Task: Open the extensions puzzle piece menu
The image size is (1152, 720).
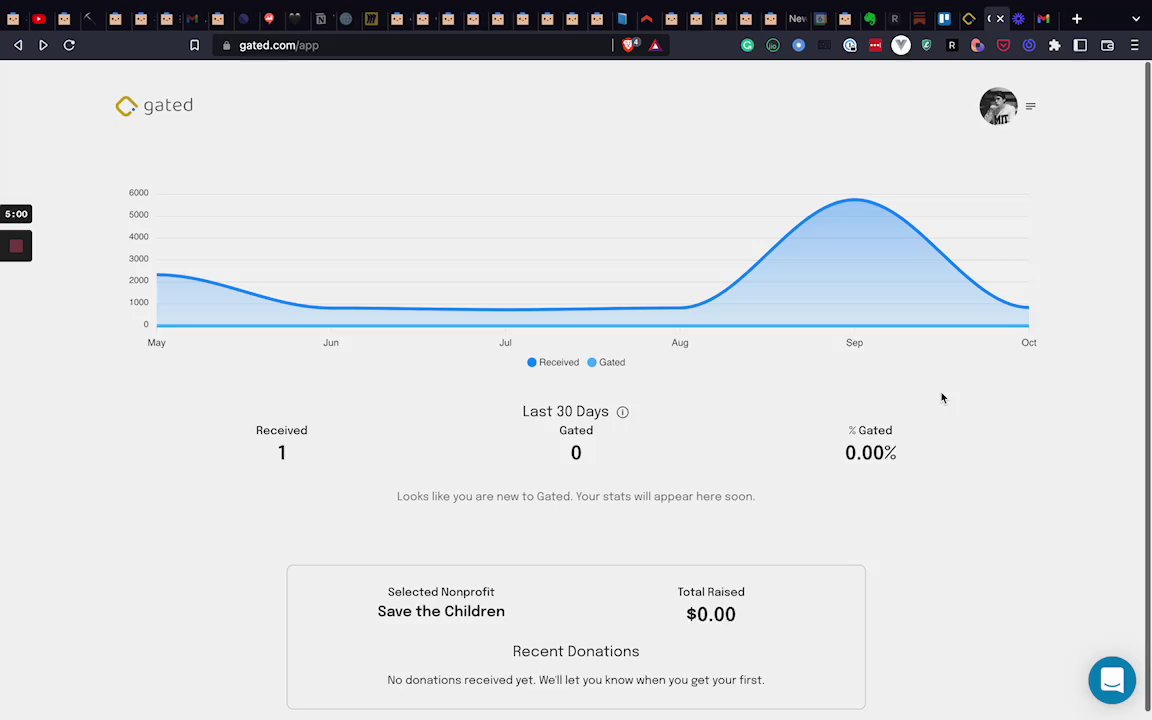Action: (x=1054, y=46)
